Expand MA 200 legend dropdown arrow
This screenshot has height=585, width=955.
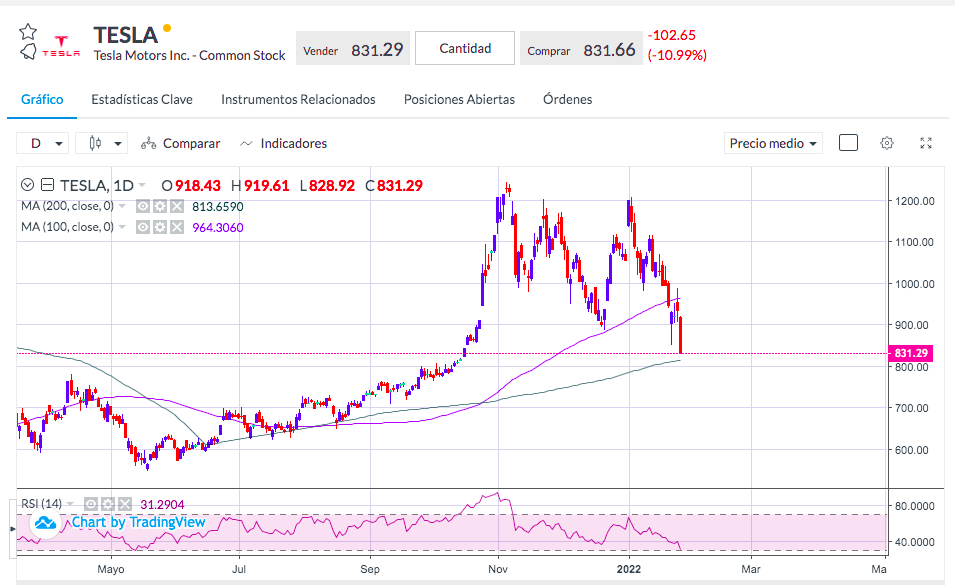[122, 206]
